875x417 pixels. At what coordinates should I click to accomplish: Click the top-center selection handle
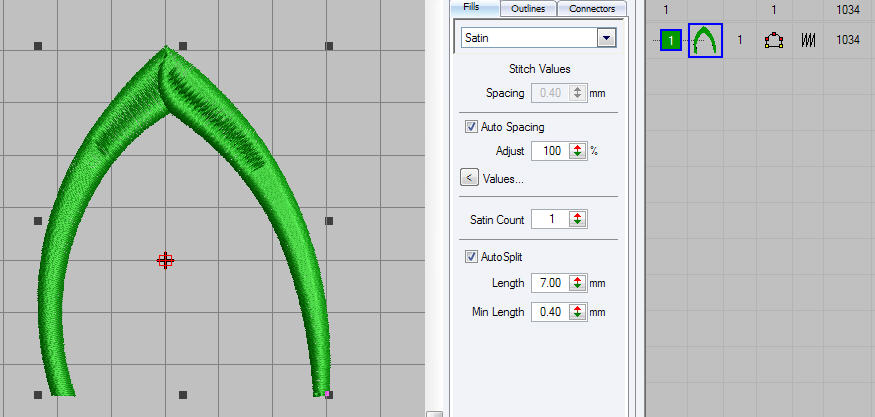pos(183,46)
